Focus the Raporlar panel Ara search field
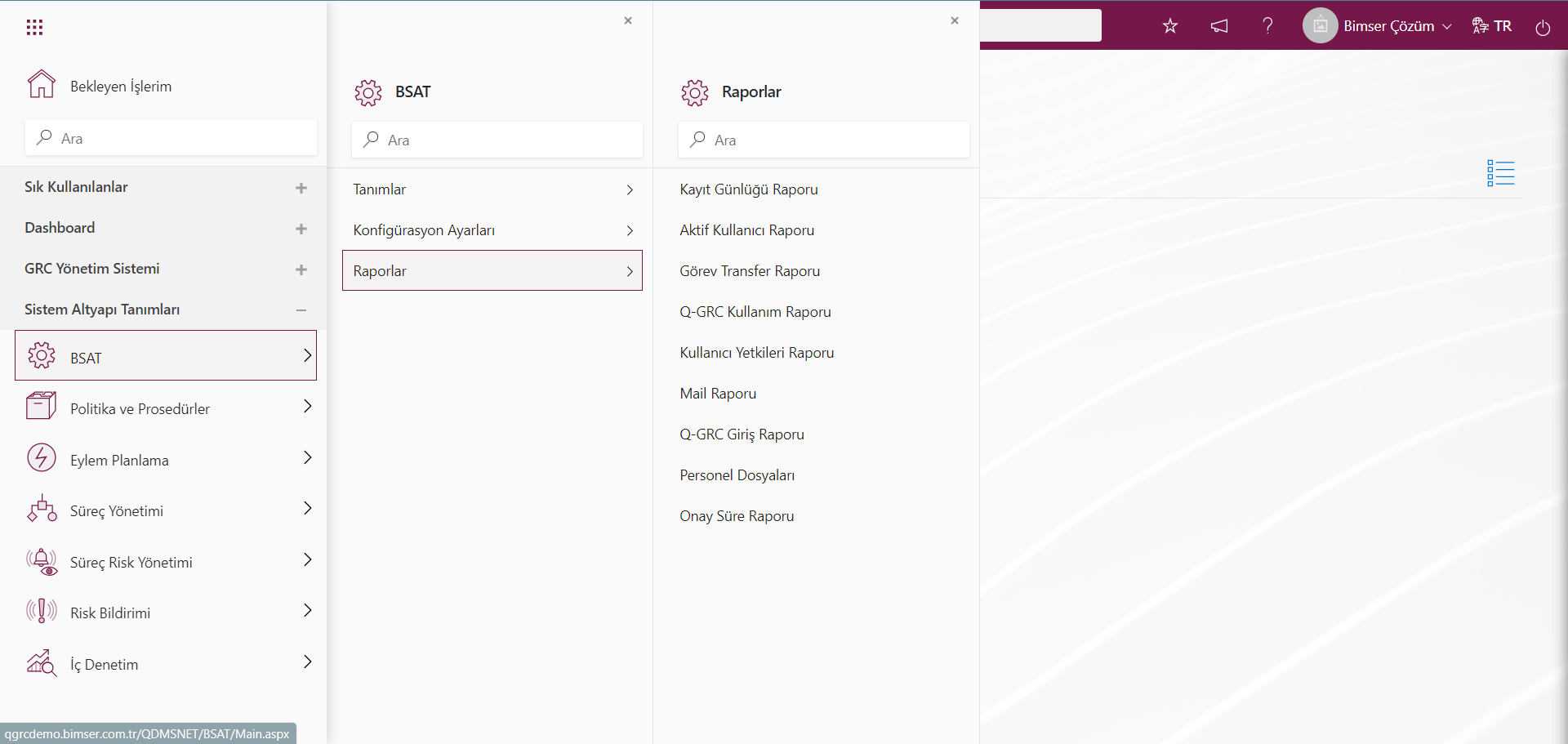This screenshot has width=1568, height=744. pos(824,140)
